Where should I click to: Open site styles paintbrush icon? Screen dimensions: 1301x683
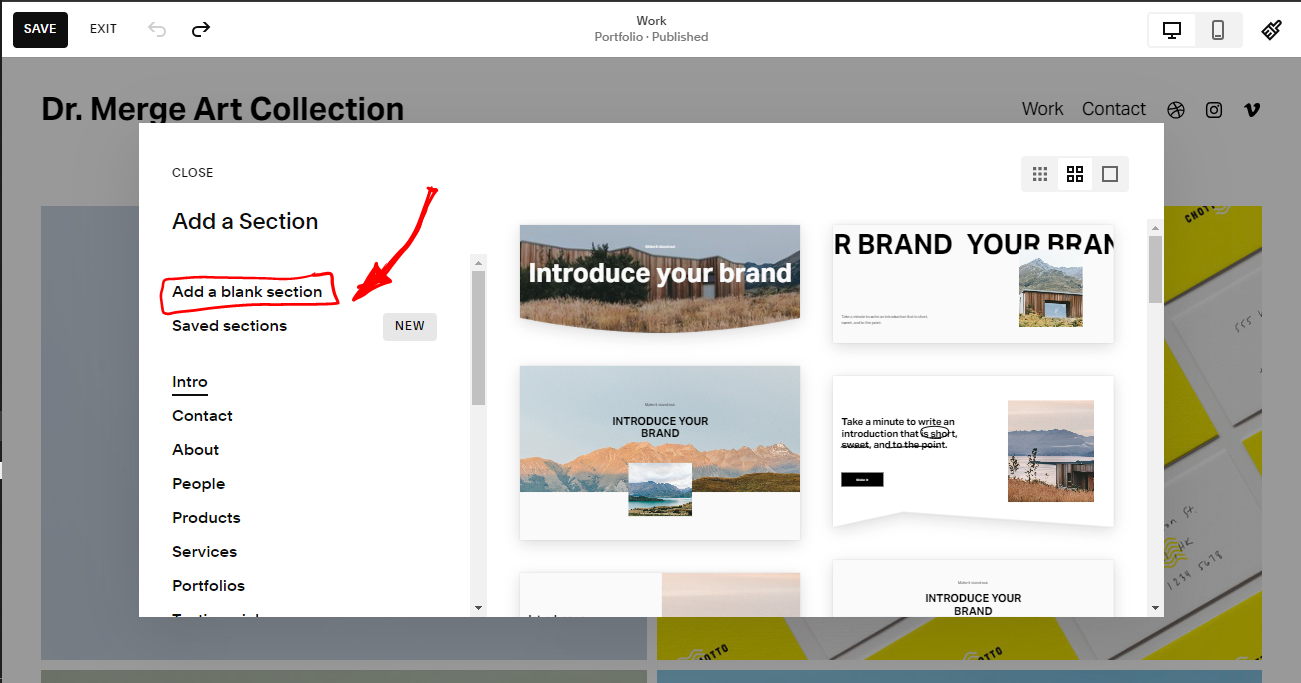[x=1271, y=30]
